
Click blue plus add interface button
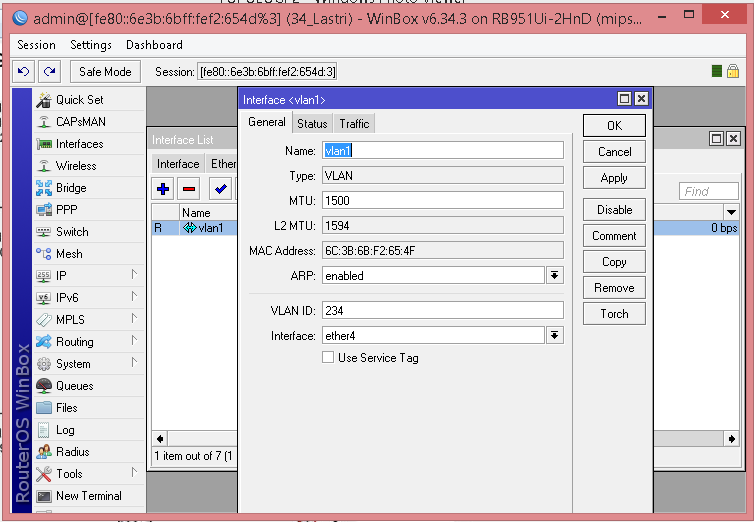tap(163, 189)
